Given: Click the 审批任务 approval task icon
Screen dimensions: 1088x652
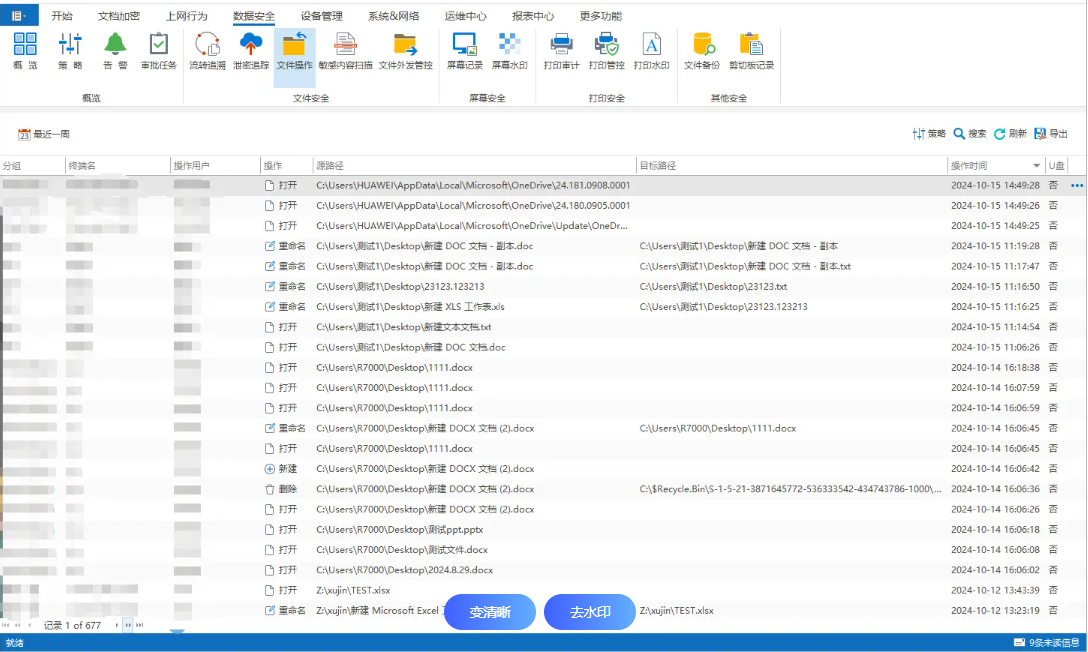Looking at the screenshot, I should tap(158, 50).
